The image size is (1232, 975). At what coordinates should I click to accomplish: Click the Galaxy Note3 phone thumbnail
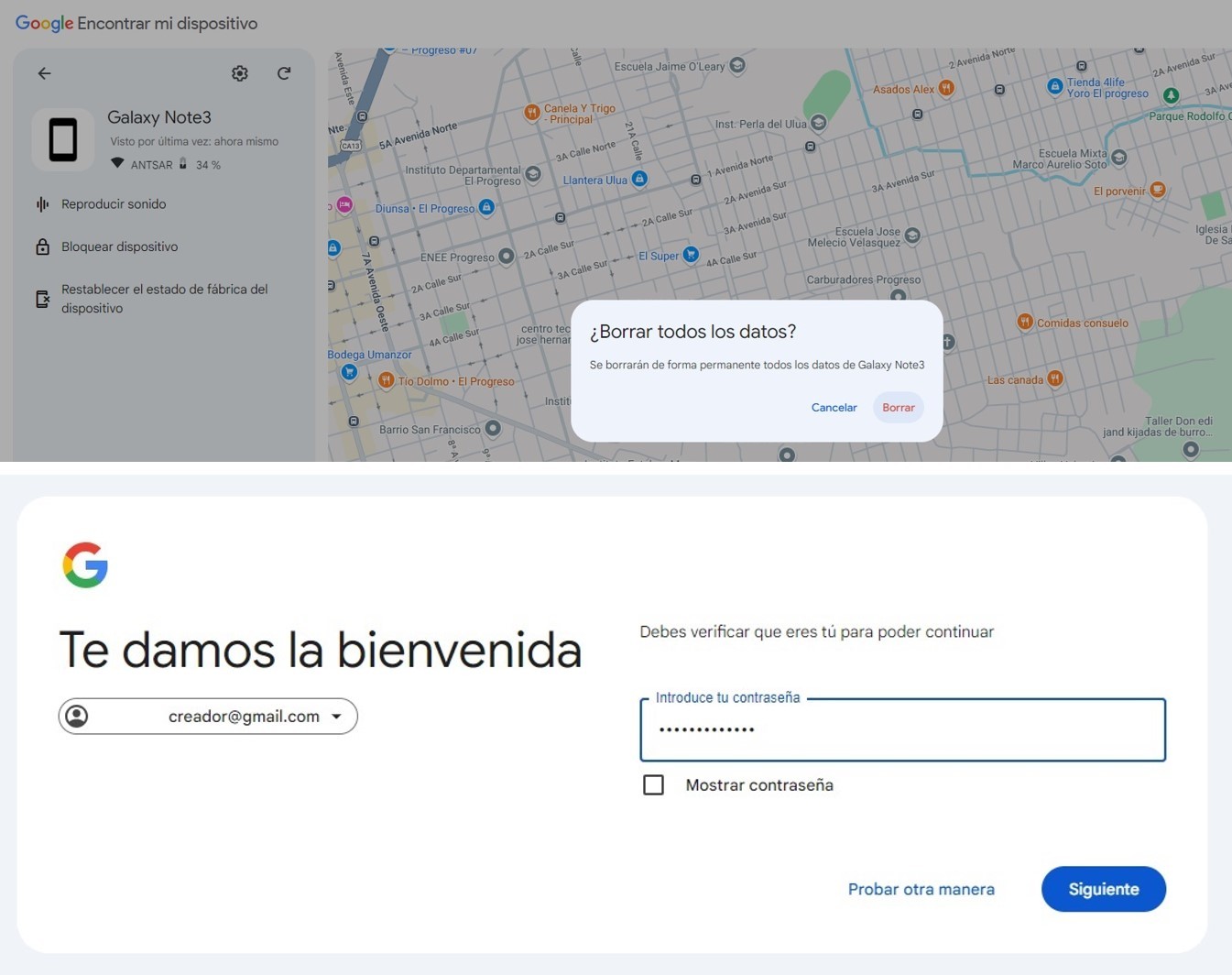coord(63,140)
